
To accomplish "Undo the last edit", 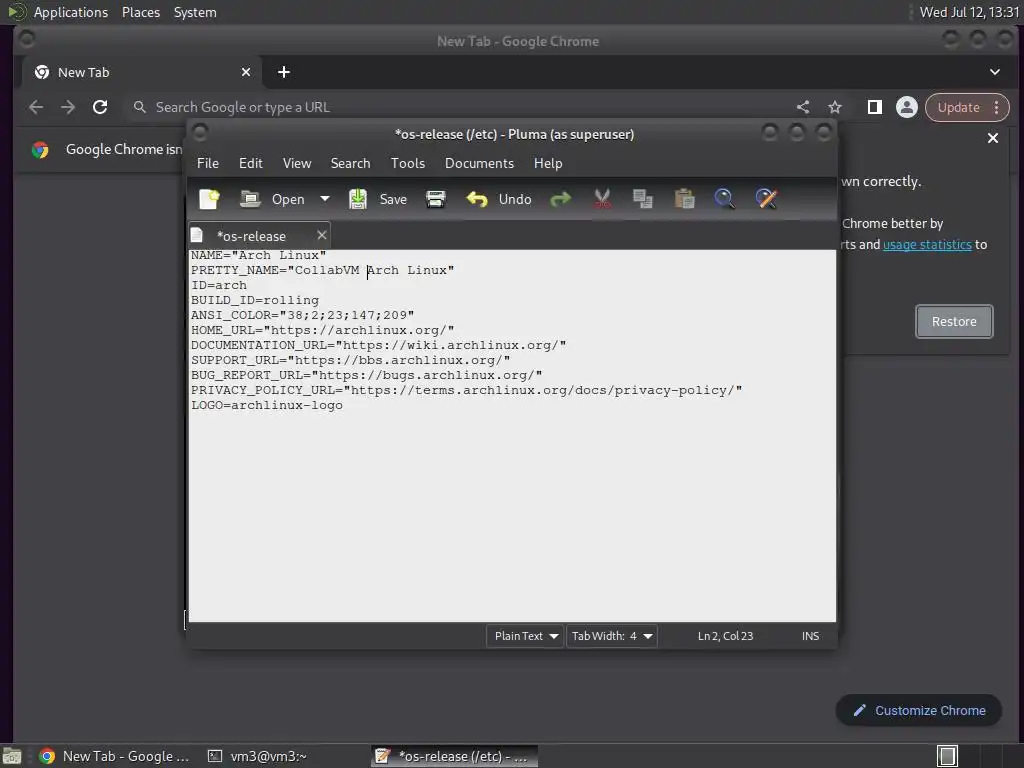I will [x=499, y=199].
